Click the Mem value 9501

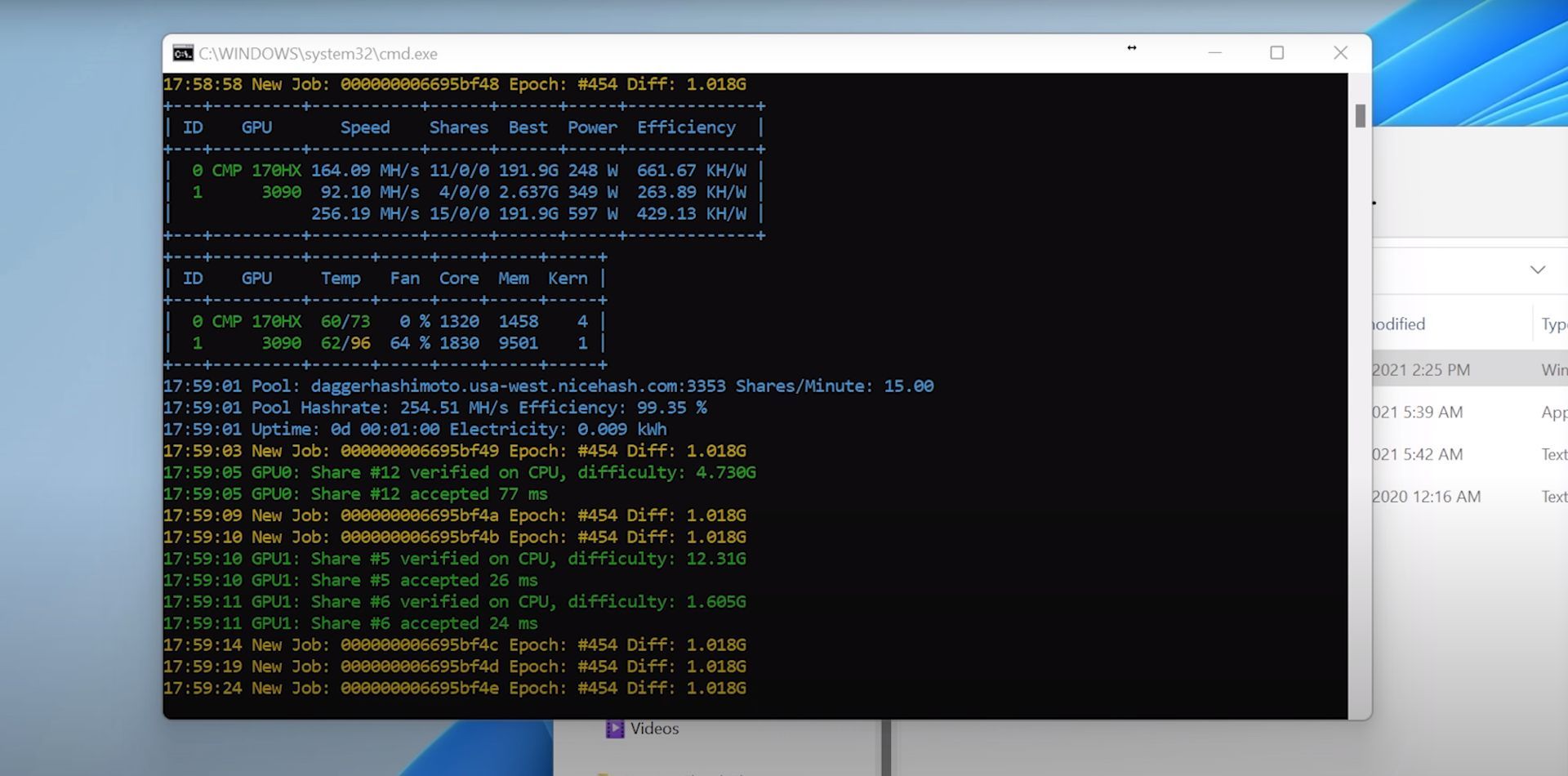pyautogui.click(x=519, y=343)
